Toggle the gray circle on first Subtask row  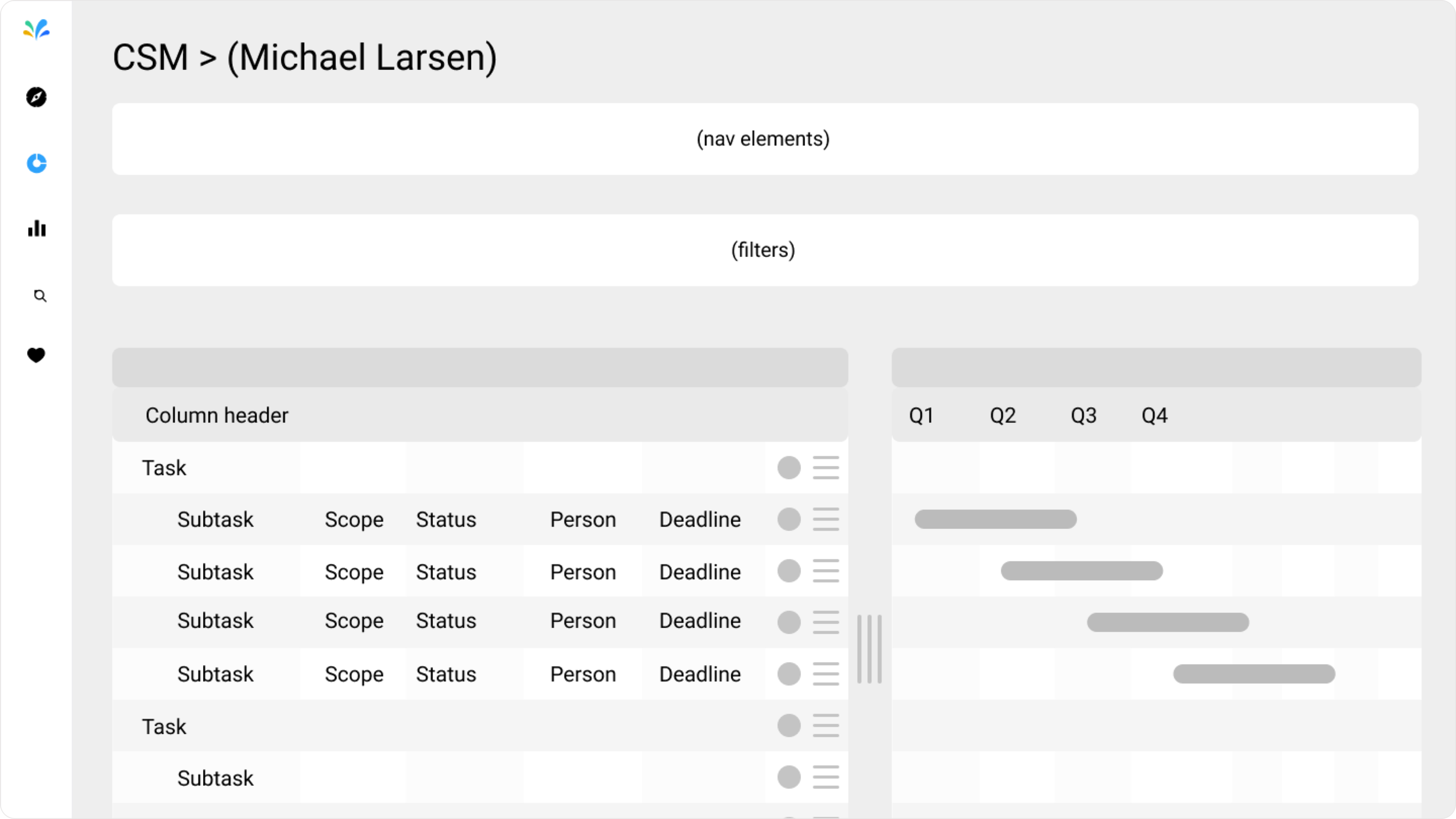click(x=789, y=519)
